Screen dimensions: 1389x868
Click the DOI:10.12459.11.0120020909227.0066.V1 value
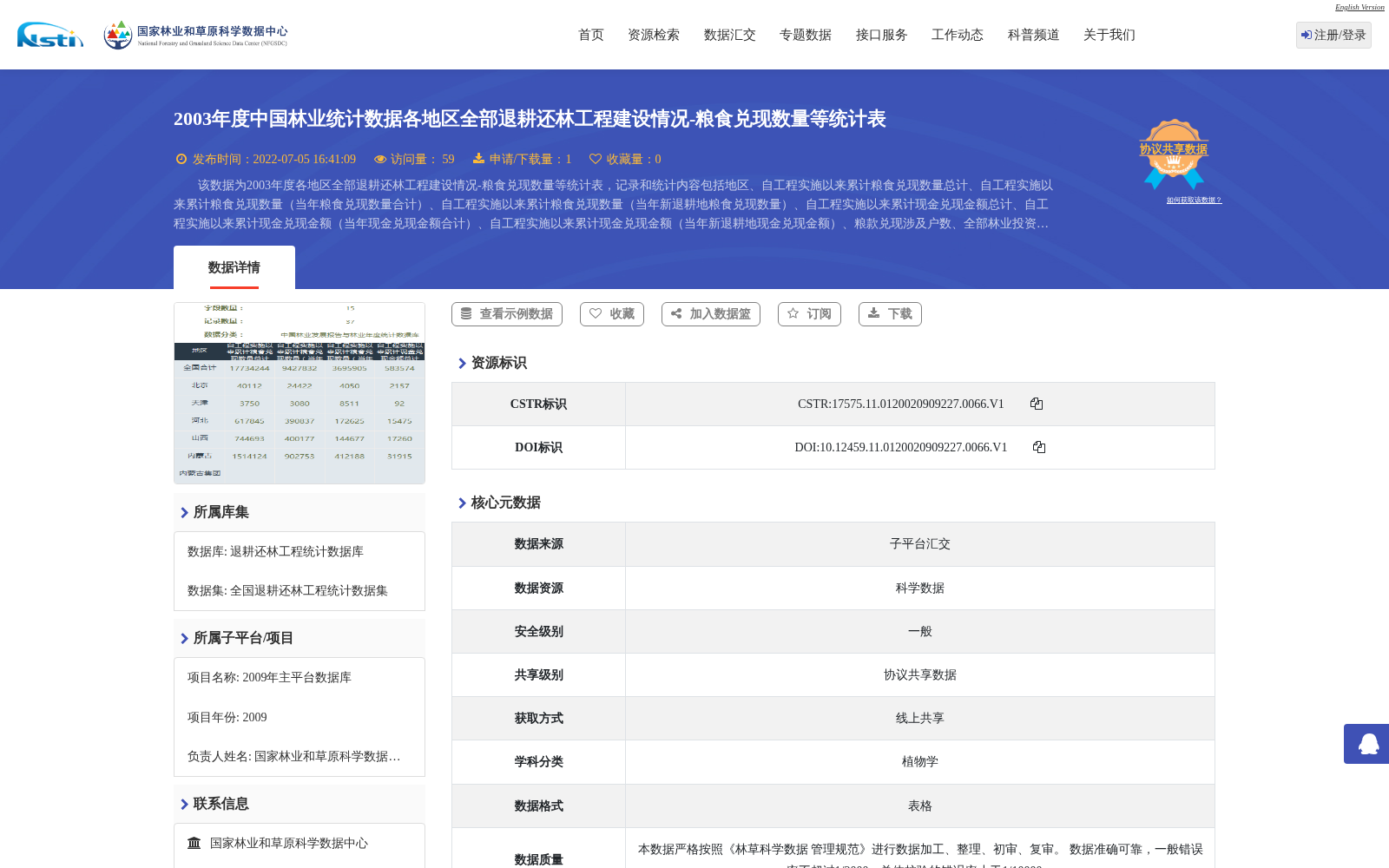pyautogui.click(x=900, y=447)
